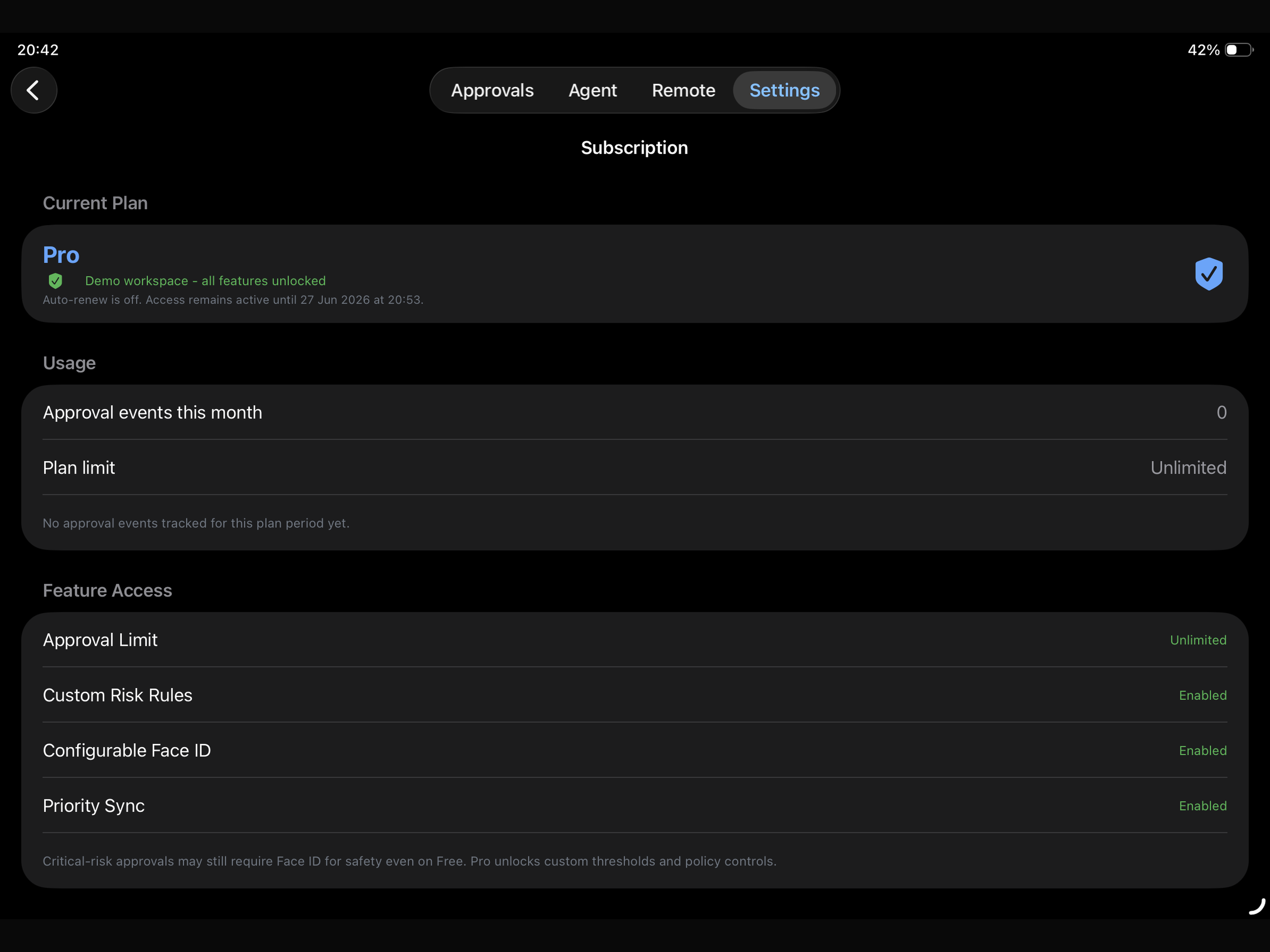This screenshot has height=952, width=1270.
Task: Click the Current Plan section header
Action: (95, 203)
